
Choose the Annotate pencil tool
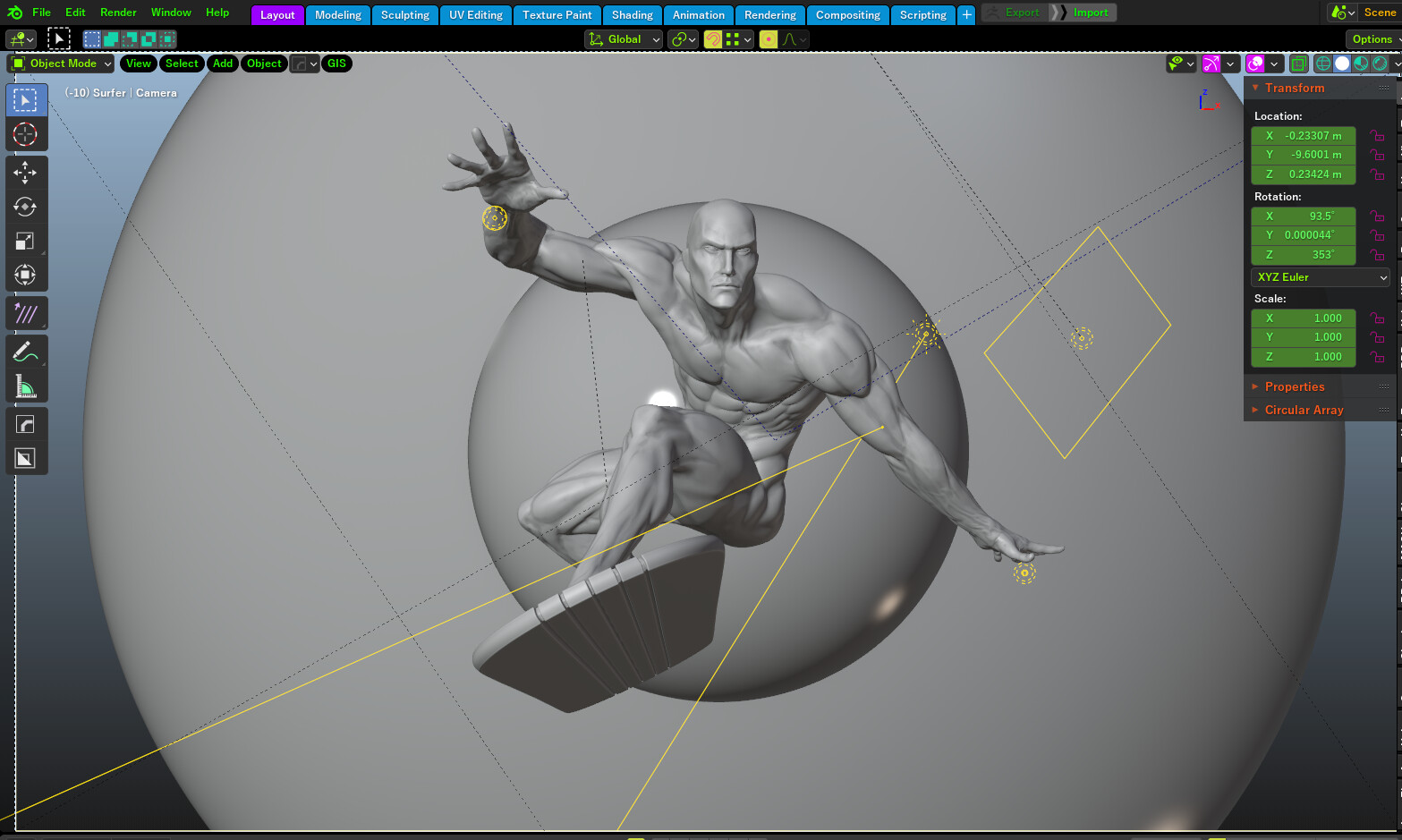tap(25, 352)
